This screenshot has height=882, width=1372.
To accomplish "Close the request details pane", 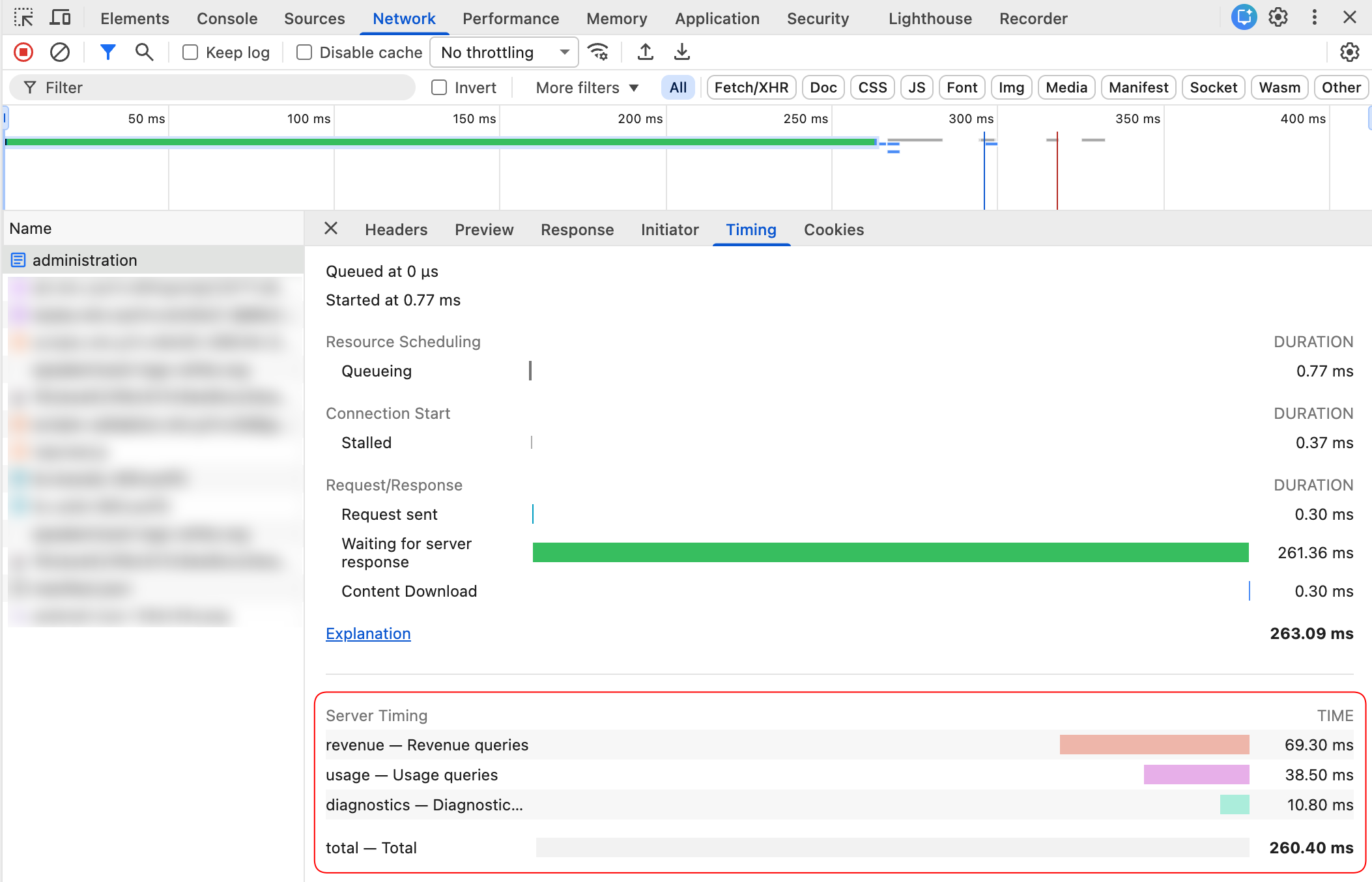I will [x=331, y=229].
